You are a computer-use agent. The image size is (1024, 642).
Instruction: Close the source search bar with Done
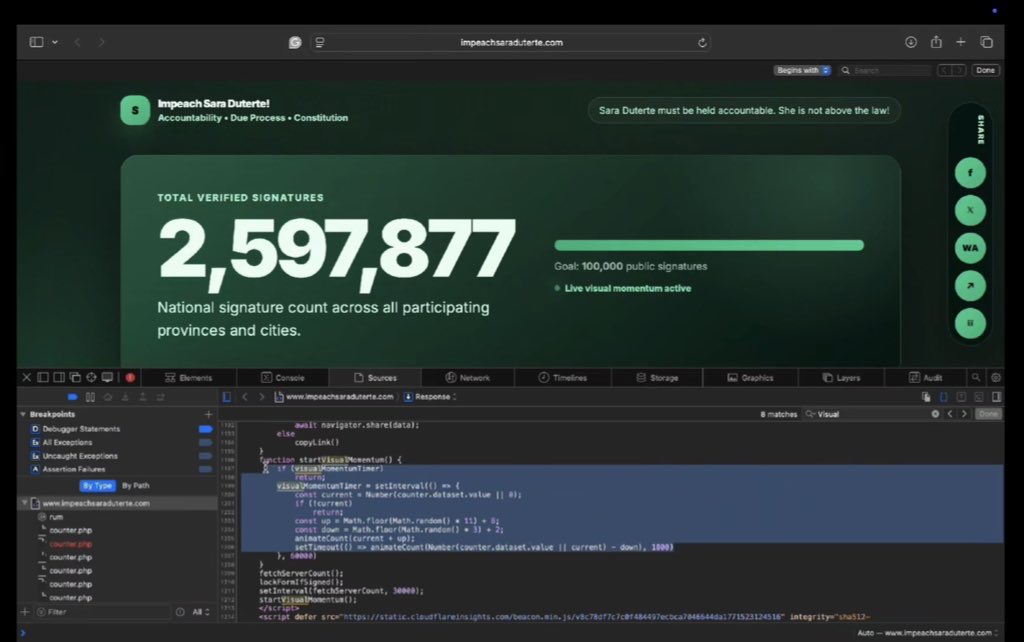click(x=988, y=414)
